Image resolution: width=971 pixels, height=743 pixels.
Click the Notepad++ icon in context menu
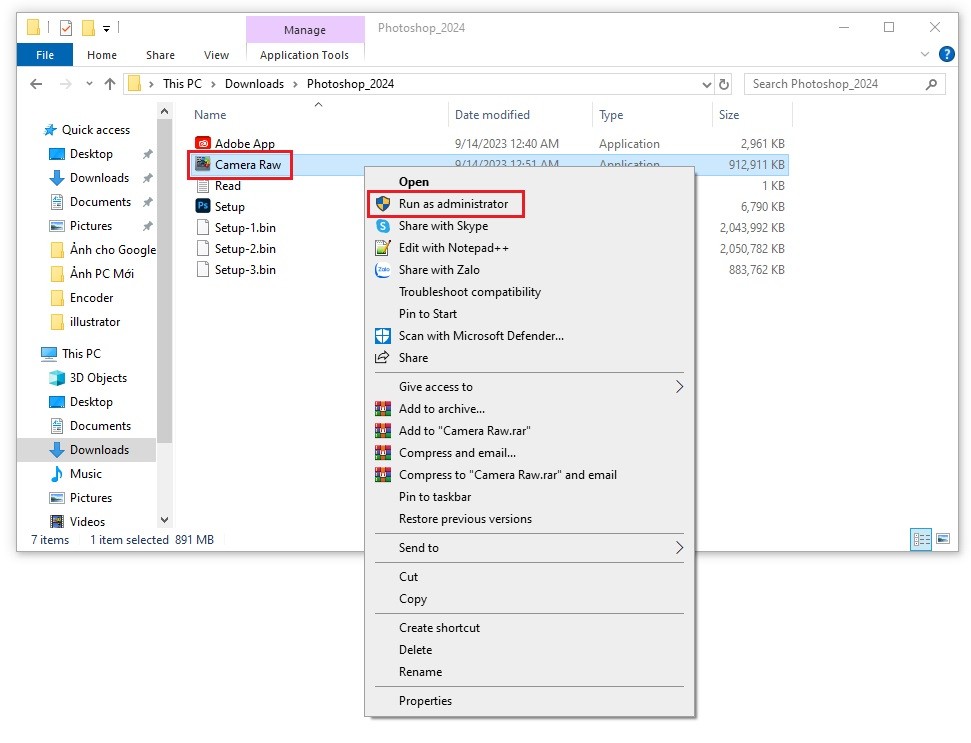[x=382, y=248]
